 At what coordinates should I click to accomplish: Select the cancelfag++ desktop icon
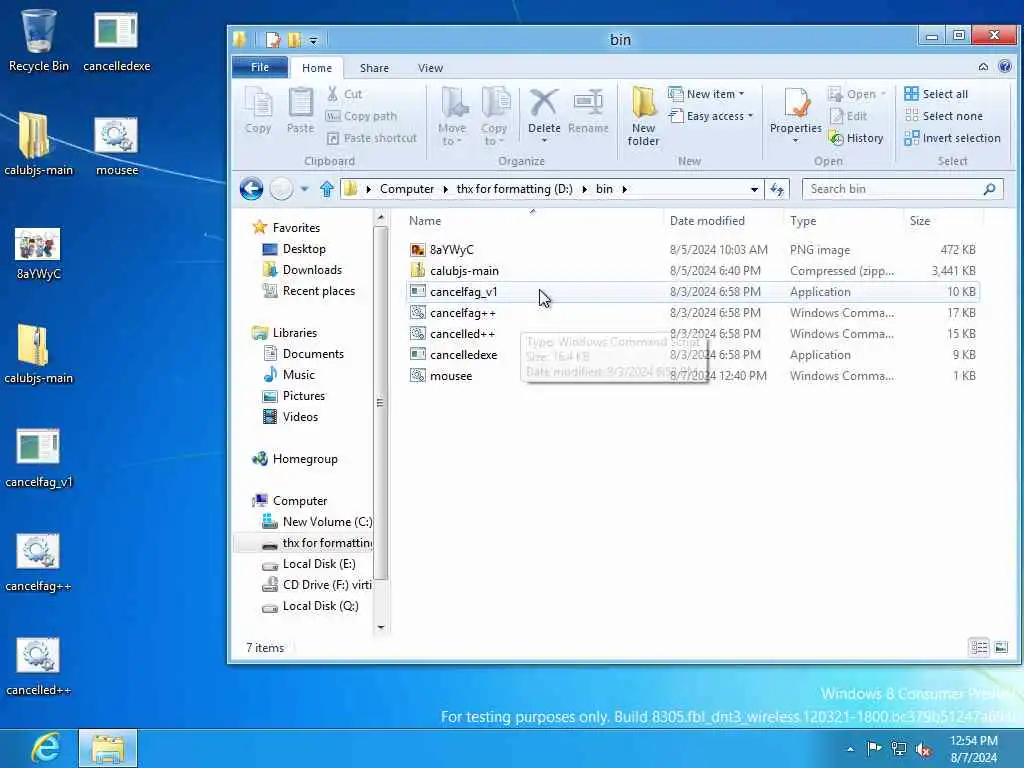click(39, 563)
